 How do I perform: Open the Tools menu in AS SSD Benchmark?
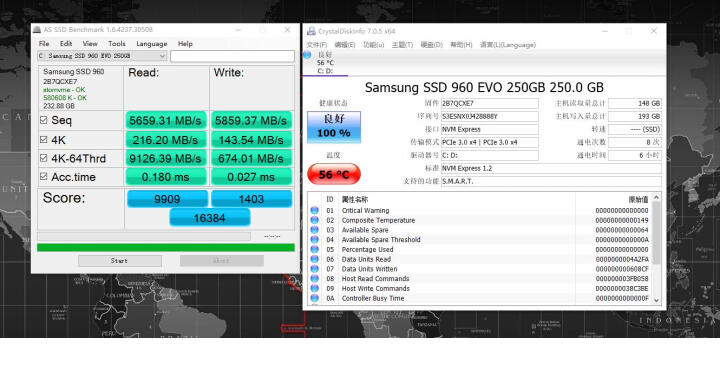point(117,44)
